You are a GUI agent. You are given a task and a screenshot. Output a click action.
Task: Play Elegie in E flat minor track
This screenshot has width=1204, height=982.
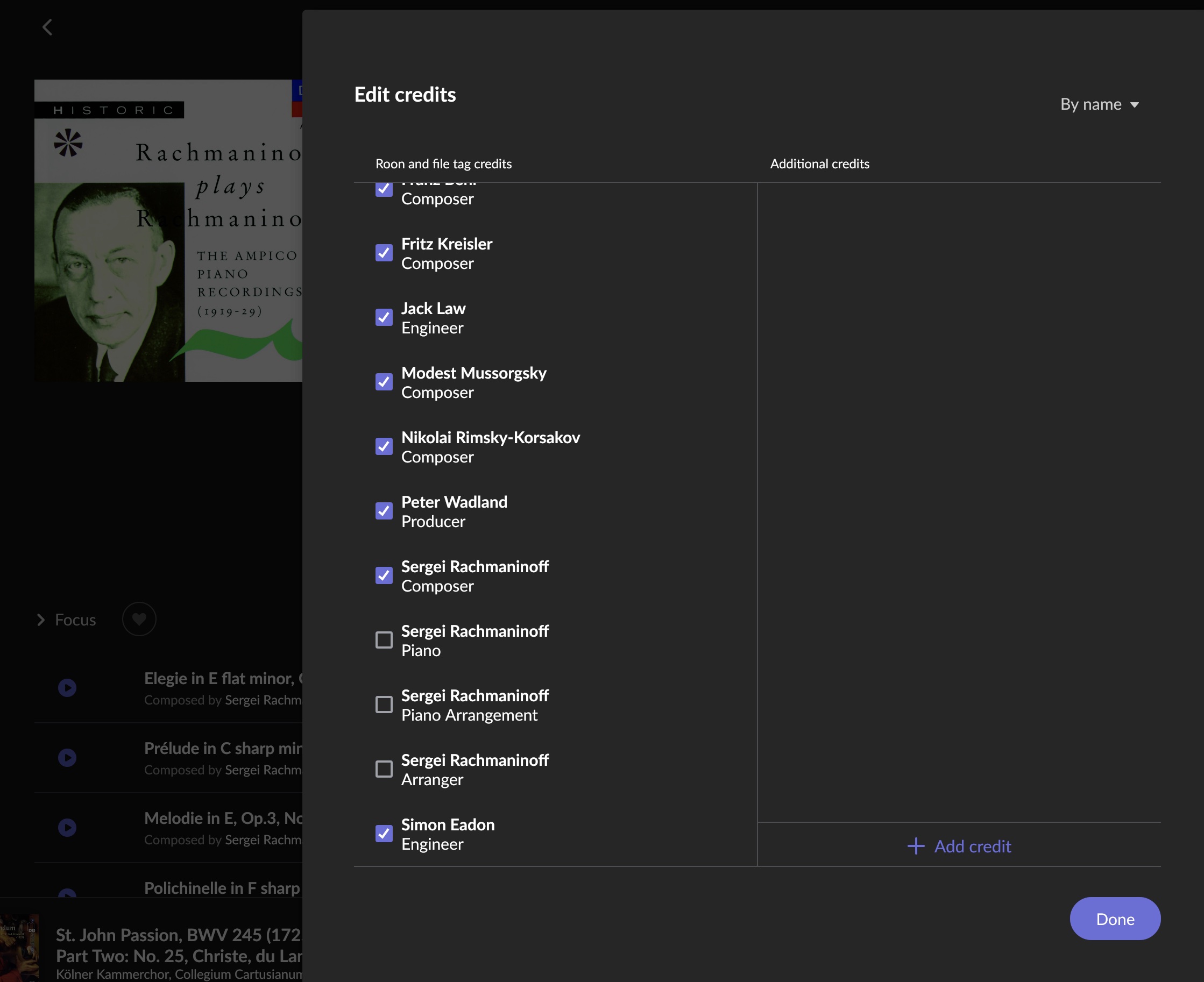[x=67, y=687]
